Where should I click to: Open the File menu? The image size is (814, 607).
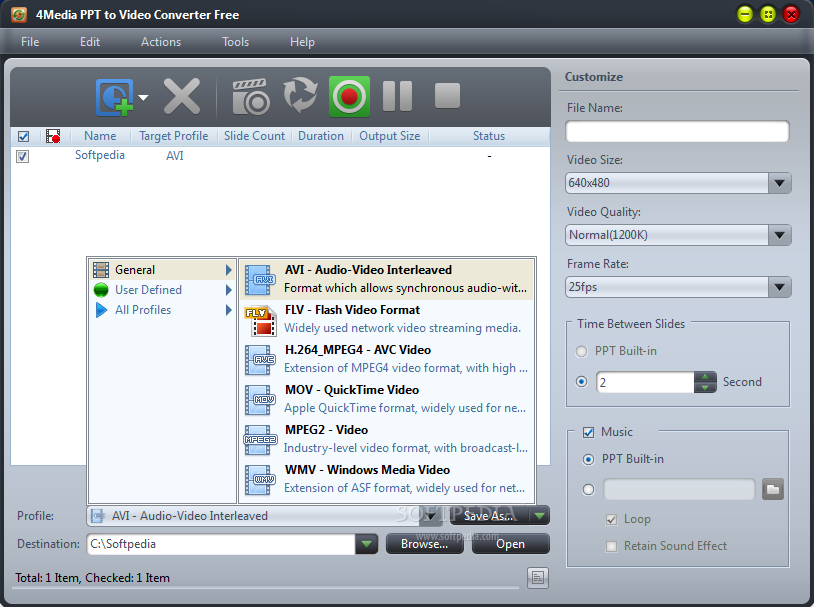click(30, 42)
